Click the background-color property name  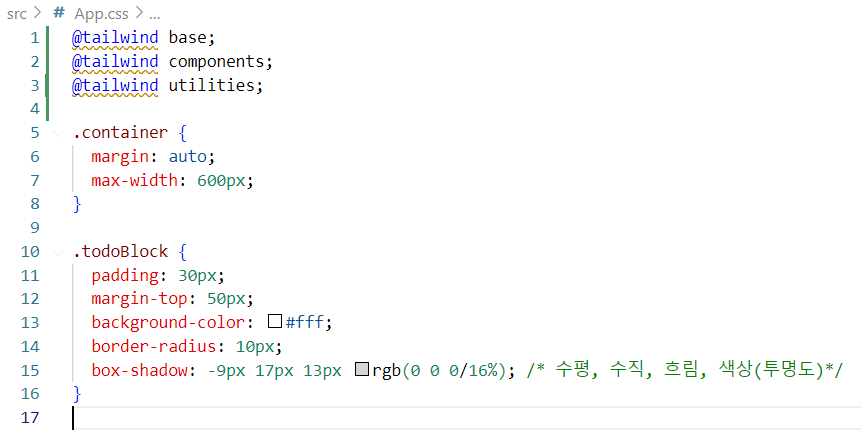tap(168, 322)
